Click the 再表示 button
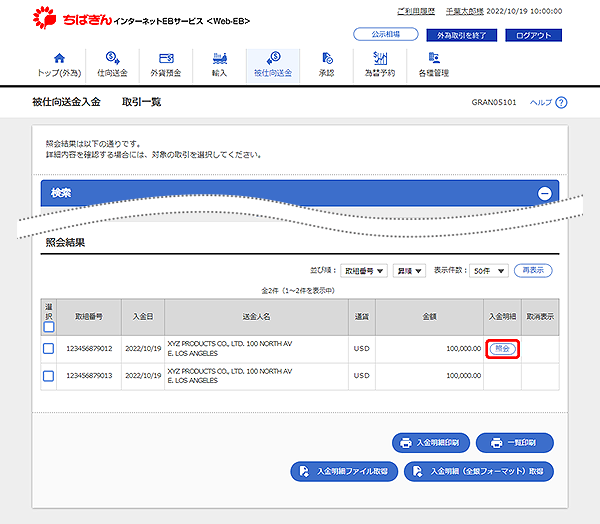This screenshot has width=600, height=524. [x=533, y=270]
